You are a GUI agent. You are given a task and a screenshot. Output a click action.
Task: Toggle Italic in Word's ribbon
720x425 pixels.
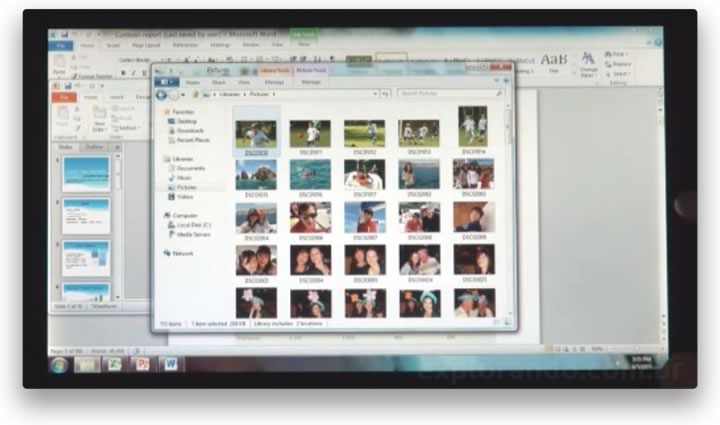point(133,73)
